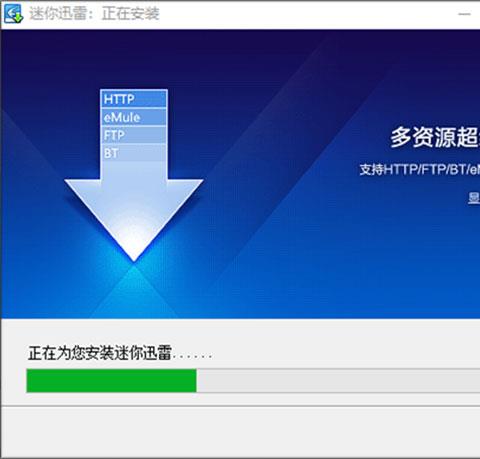Click the green installation progress bar
This screenshot has width=480, height=459.
point(253,380)
